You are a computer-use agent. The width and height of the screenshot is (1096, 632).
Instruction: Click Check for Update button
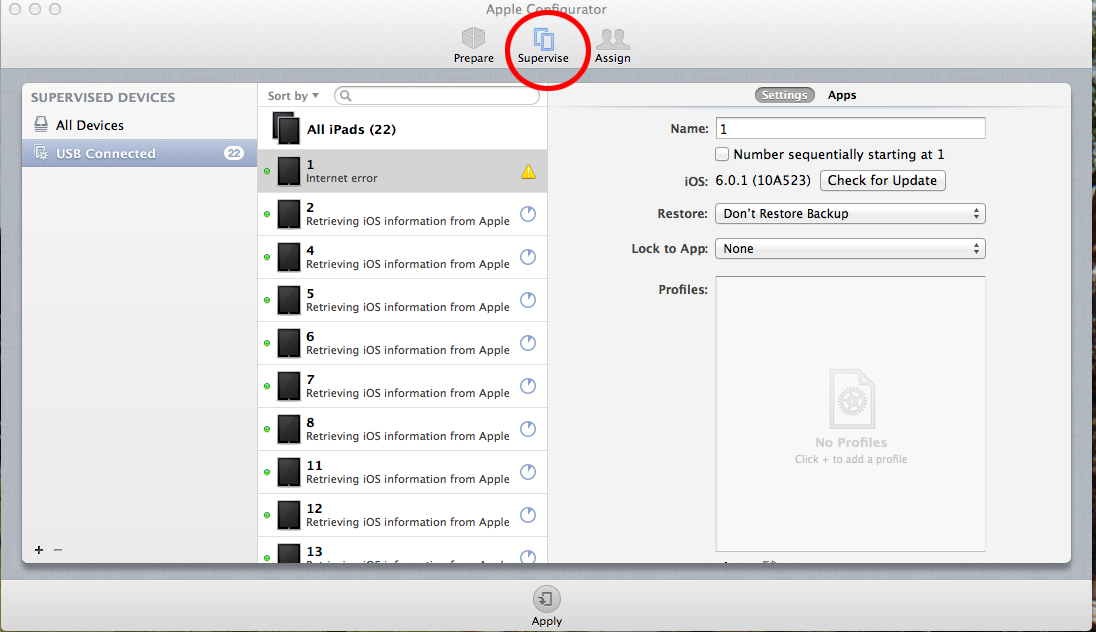(x=882, y=180)
